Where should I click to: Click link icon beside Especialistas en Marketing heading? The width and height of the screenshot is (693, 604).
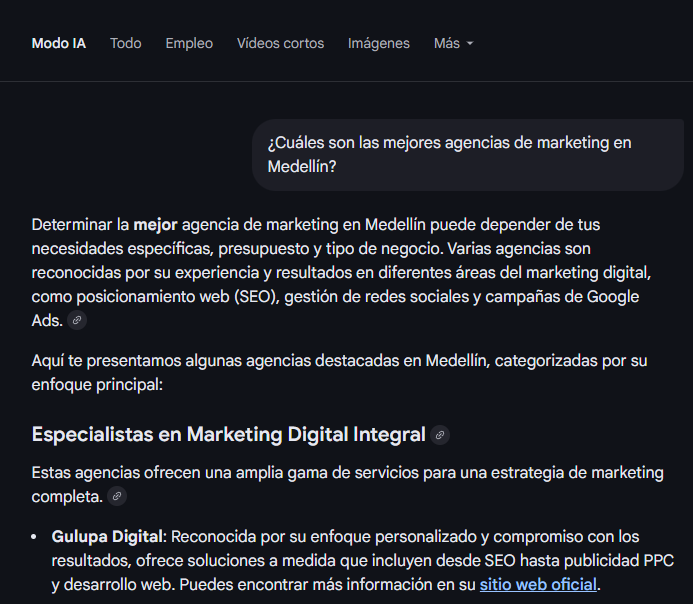pos(440,435)
